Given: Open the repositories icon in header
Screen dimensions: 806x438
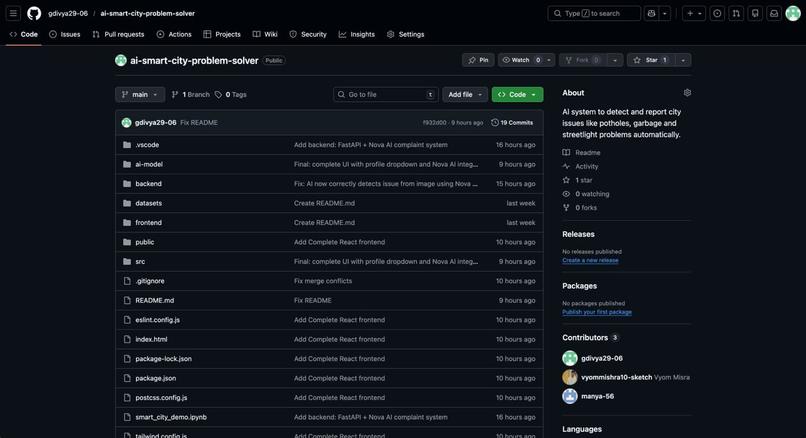Looking at the screenshot, I should (755, 13).
